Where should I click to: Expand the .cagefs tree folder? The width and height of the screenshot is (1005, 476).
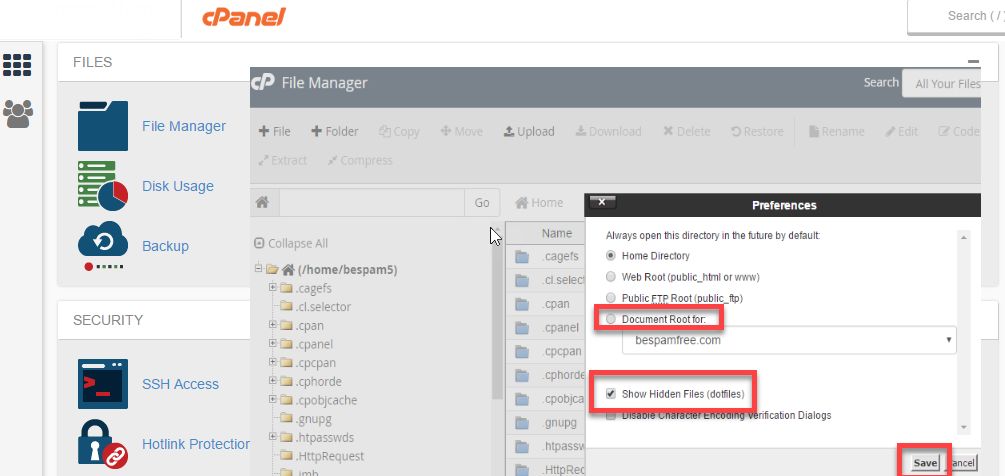[x=272, y=288]
